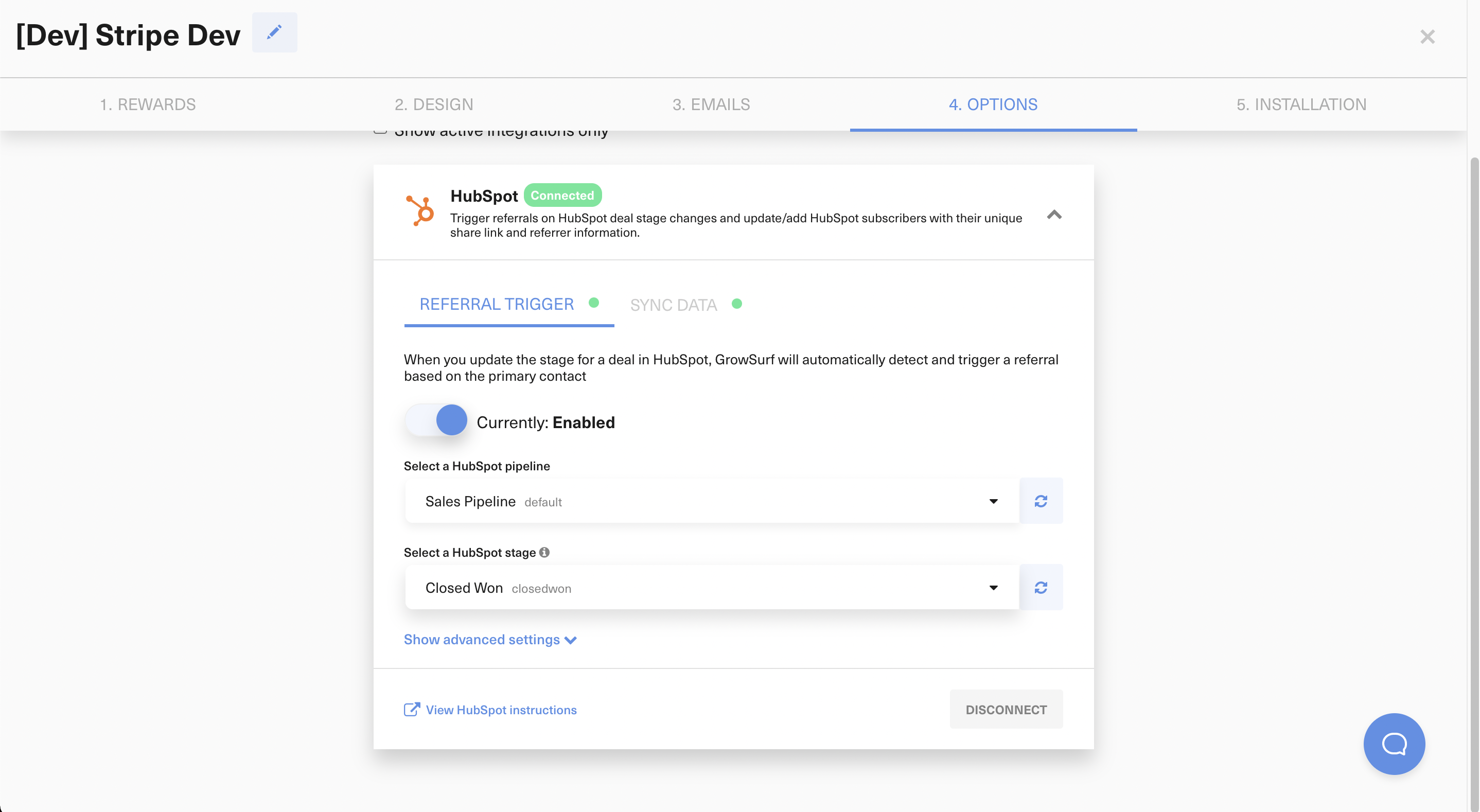Image resolution: width=1480 pixels, height=812 pixels.
Task: Go to the 3. EMAILS step
Action: click(x=711, y=104)
